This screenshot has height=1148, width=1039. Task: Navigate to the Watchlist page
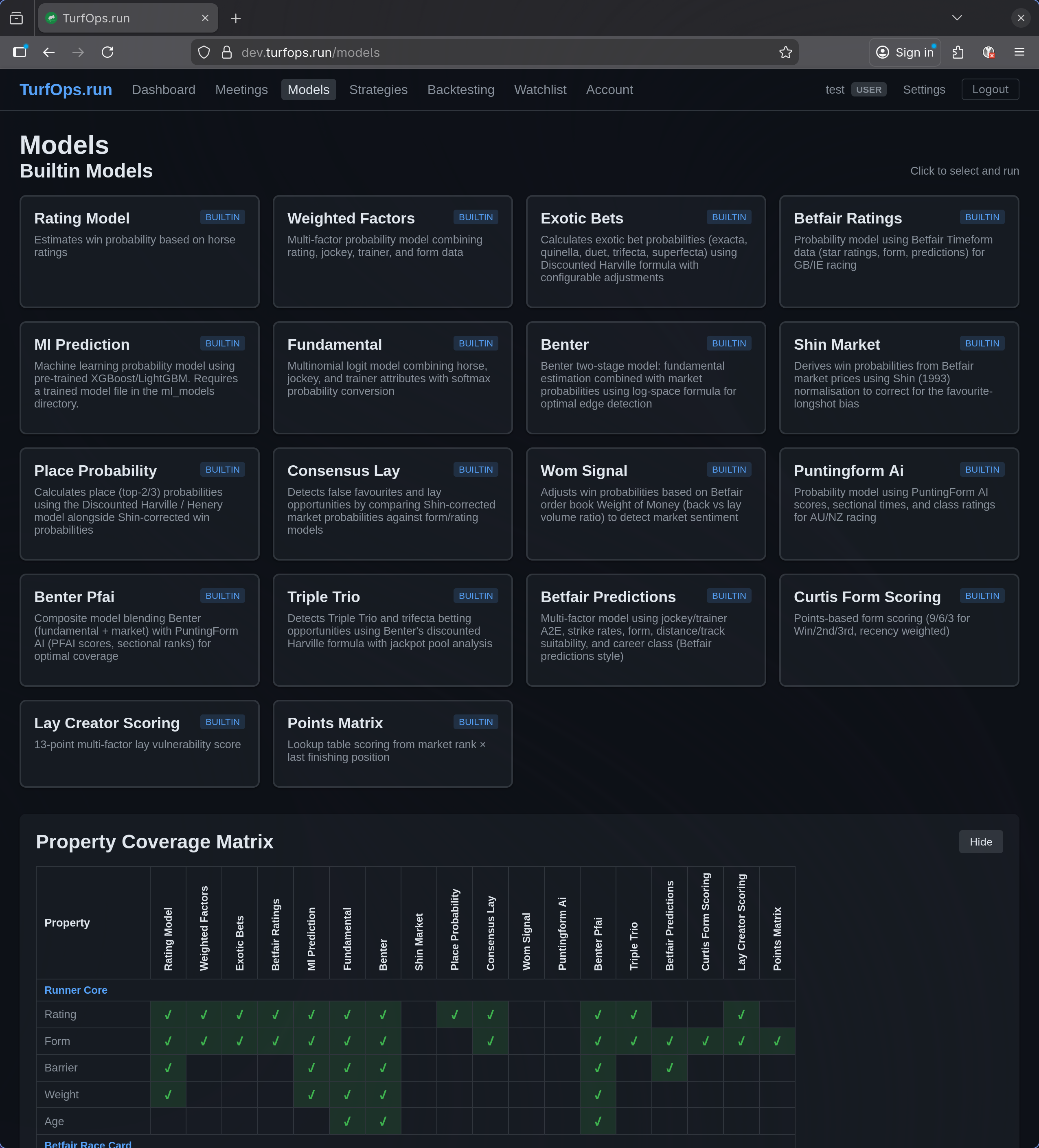(x=540, y=90)
